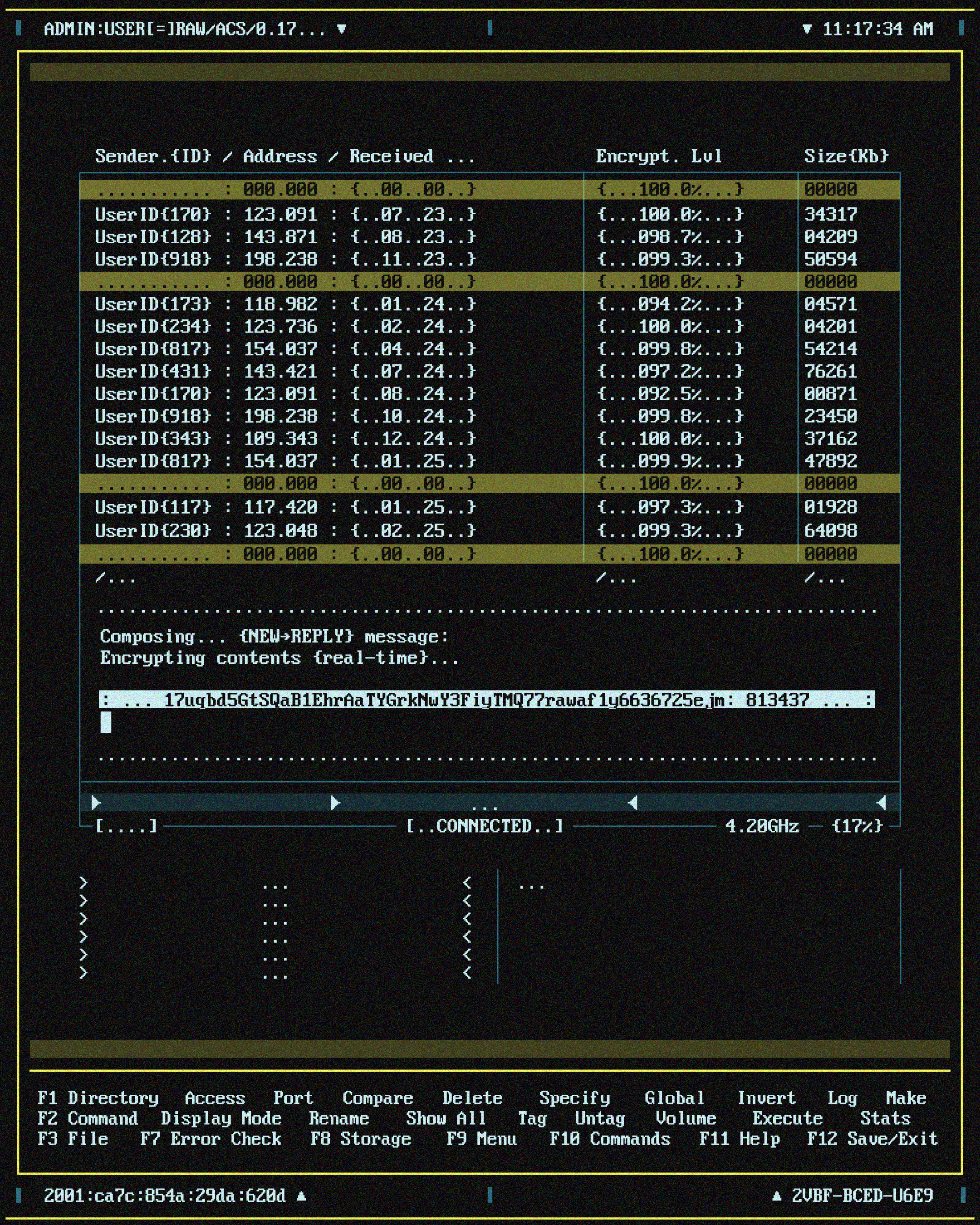Click the second right-pointing triangle on scrubber bar
Viewport: 980px width, 1225px height.
335,802
